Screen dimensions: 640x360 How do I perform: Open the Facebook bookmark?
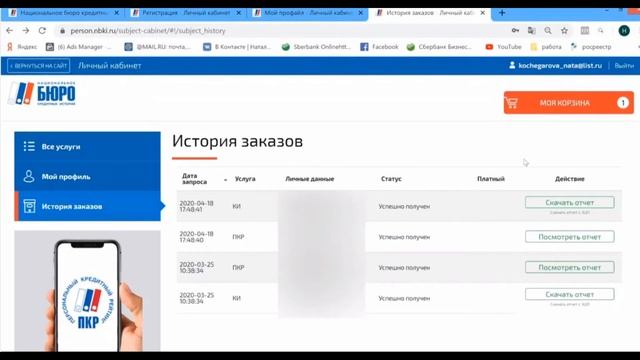[379, 47]
